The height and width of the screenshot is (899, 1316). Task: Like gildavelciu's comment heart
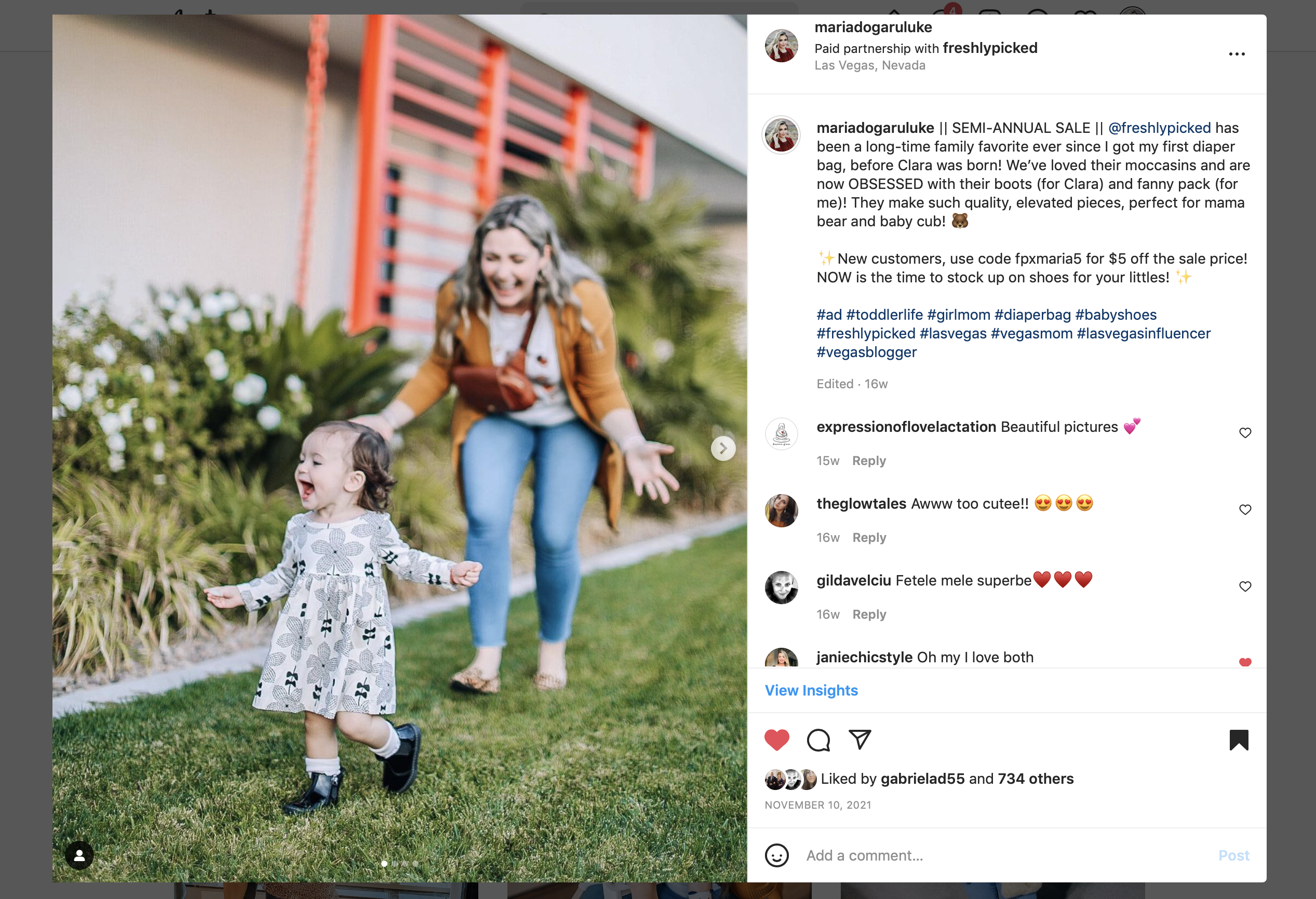pyautogui.click(x=1245, y=587)
